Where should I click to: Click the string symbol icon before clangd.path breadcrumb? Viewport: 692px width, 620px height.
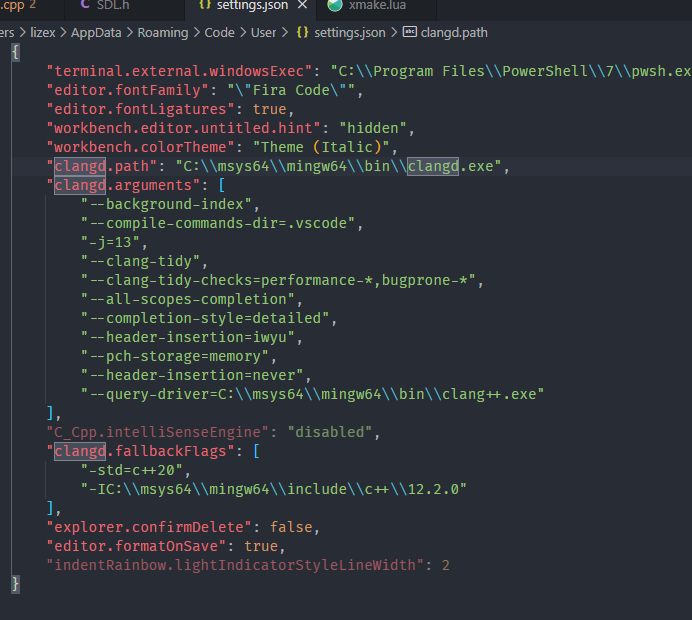pos(410,32)
